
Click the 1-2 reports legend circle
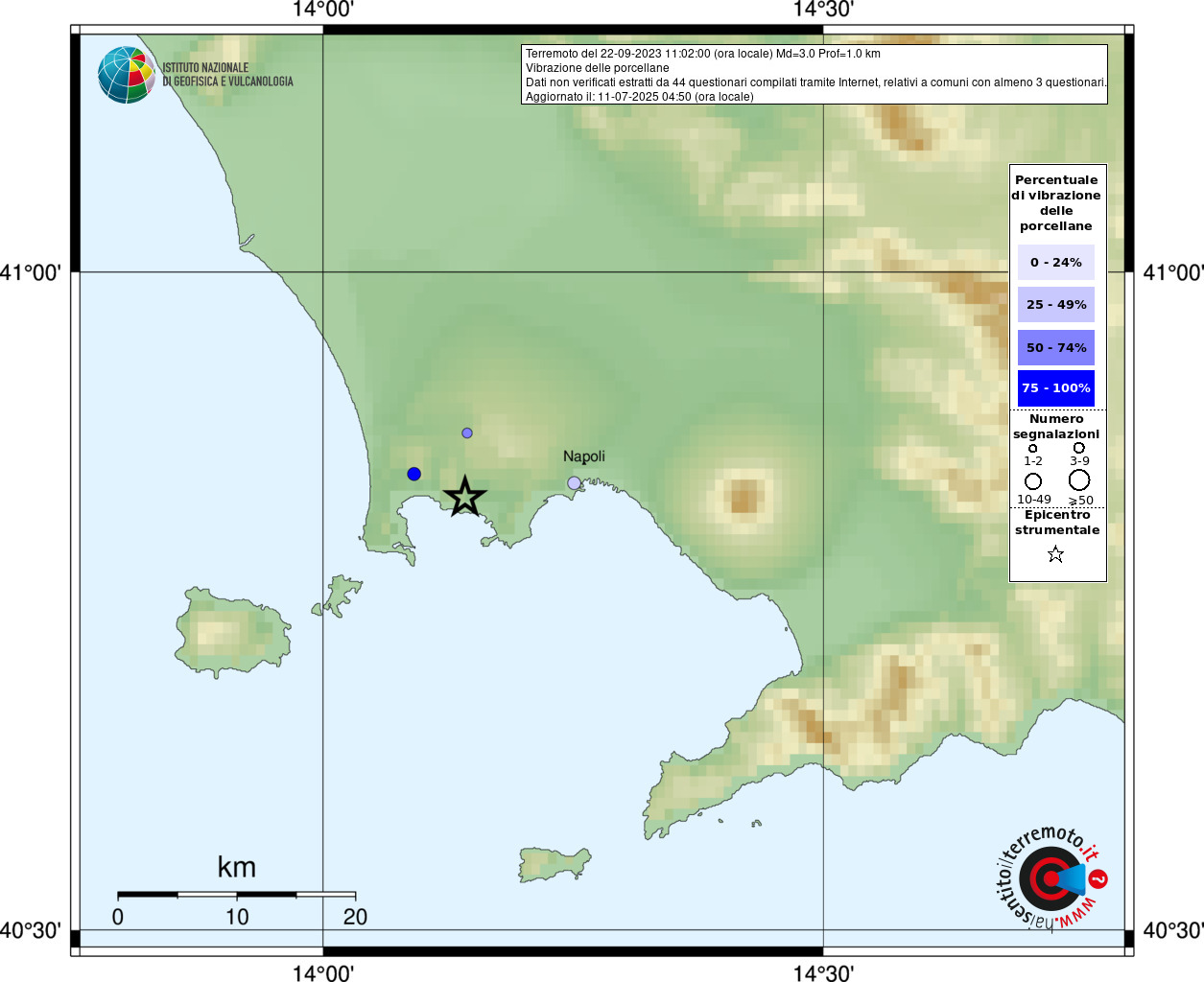pos(1032,448)
